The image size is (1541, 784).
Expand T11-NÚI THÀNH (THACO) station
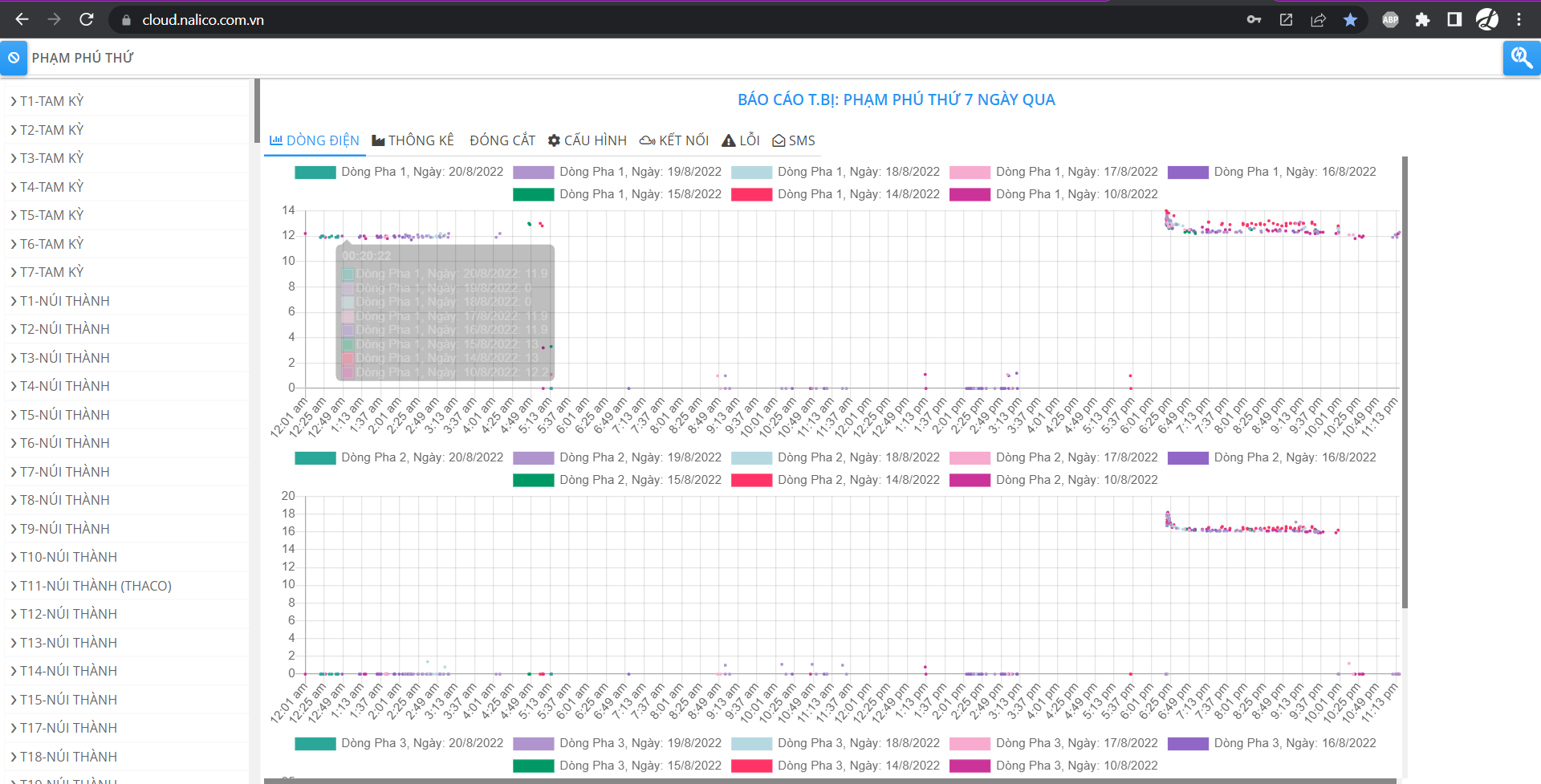(14, 586)
